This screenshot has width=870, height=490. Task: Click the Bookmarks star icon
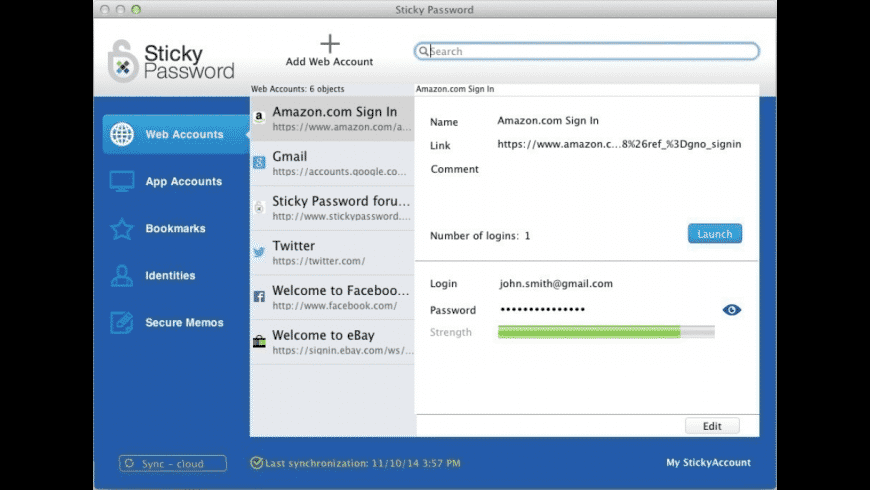(122, 229)
